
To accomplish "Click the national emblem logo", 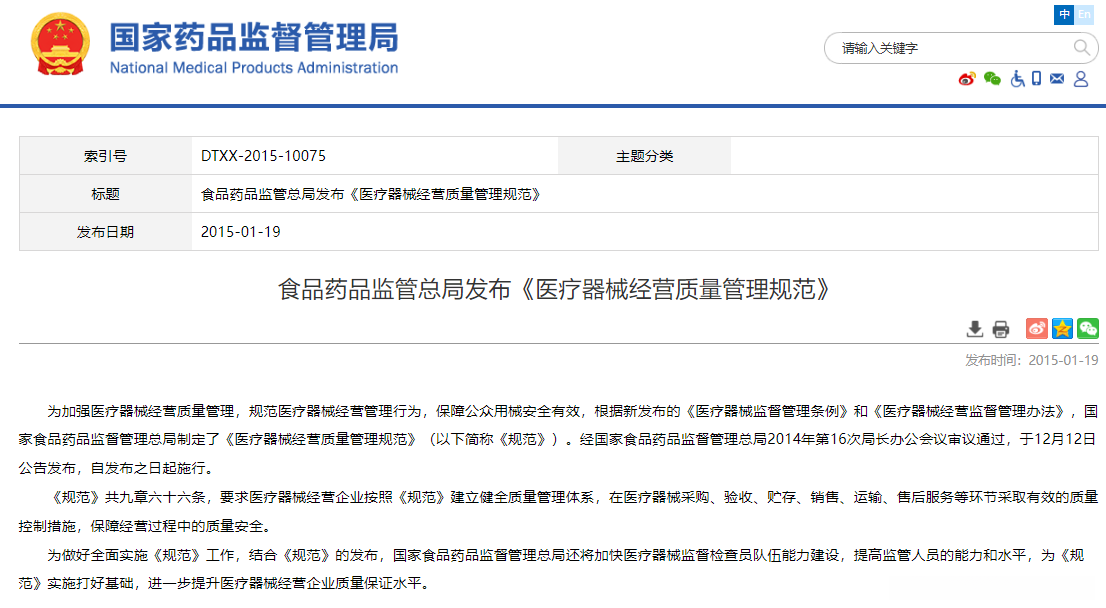I will (x=60, y=44).
